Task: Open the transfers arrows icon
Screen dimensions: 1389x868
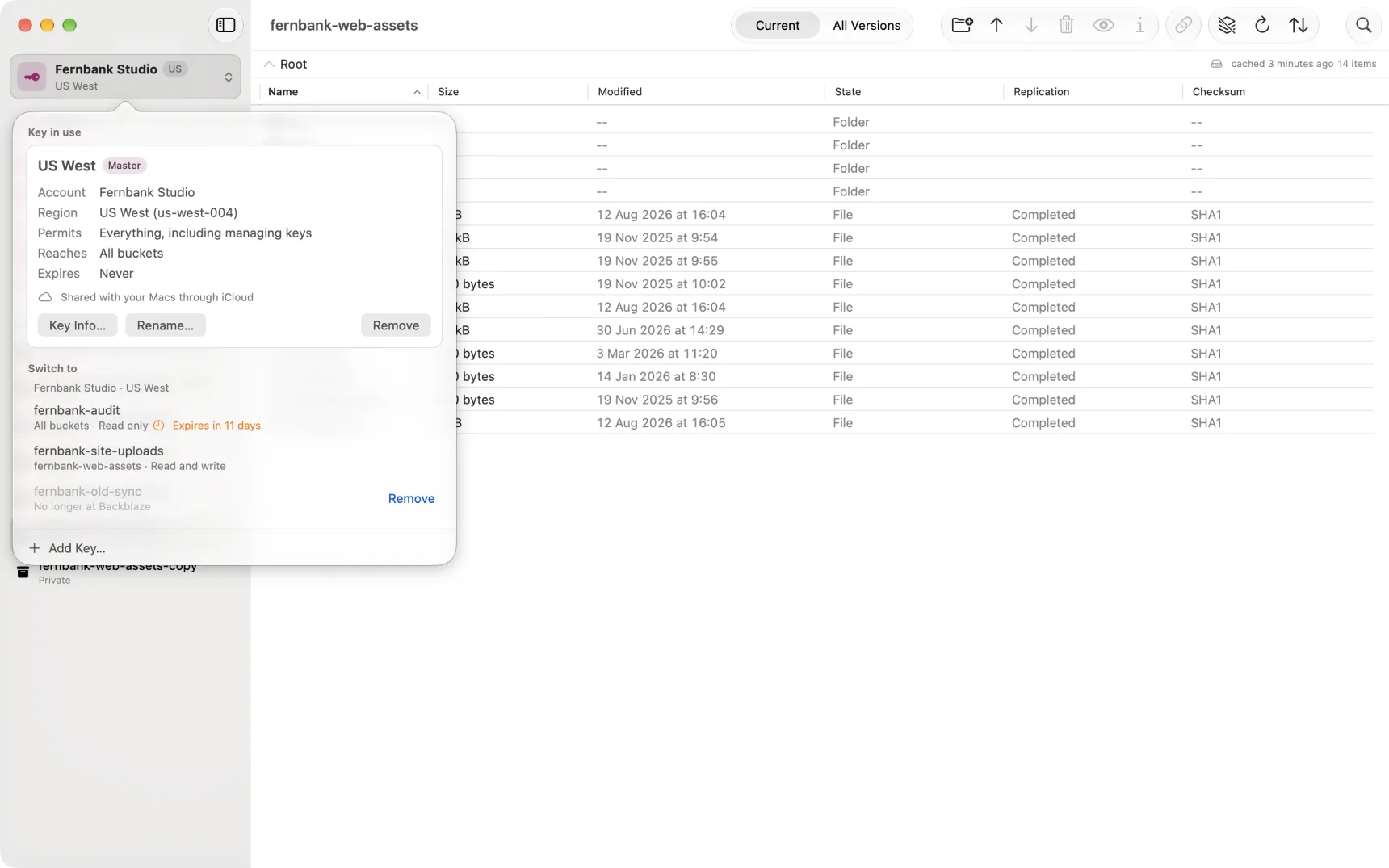Action: coord(1298,25)
